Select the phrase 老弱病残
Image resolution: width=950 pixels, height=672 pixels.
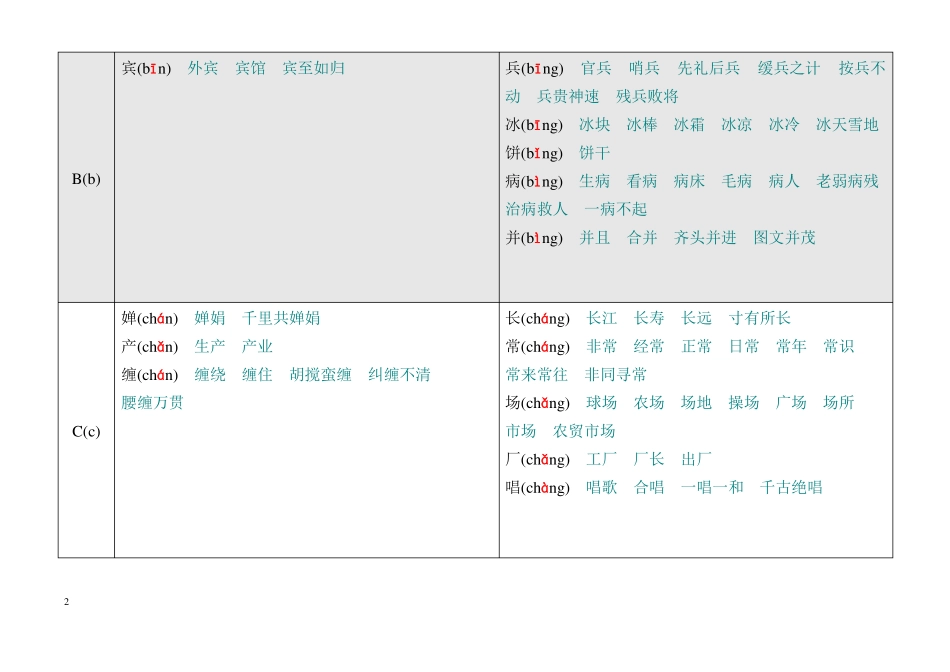[847, 181]
